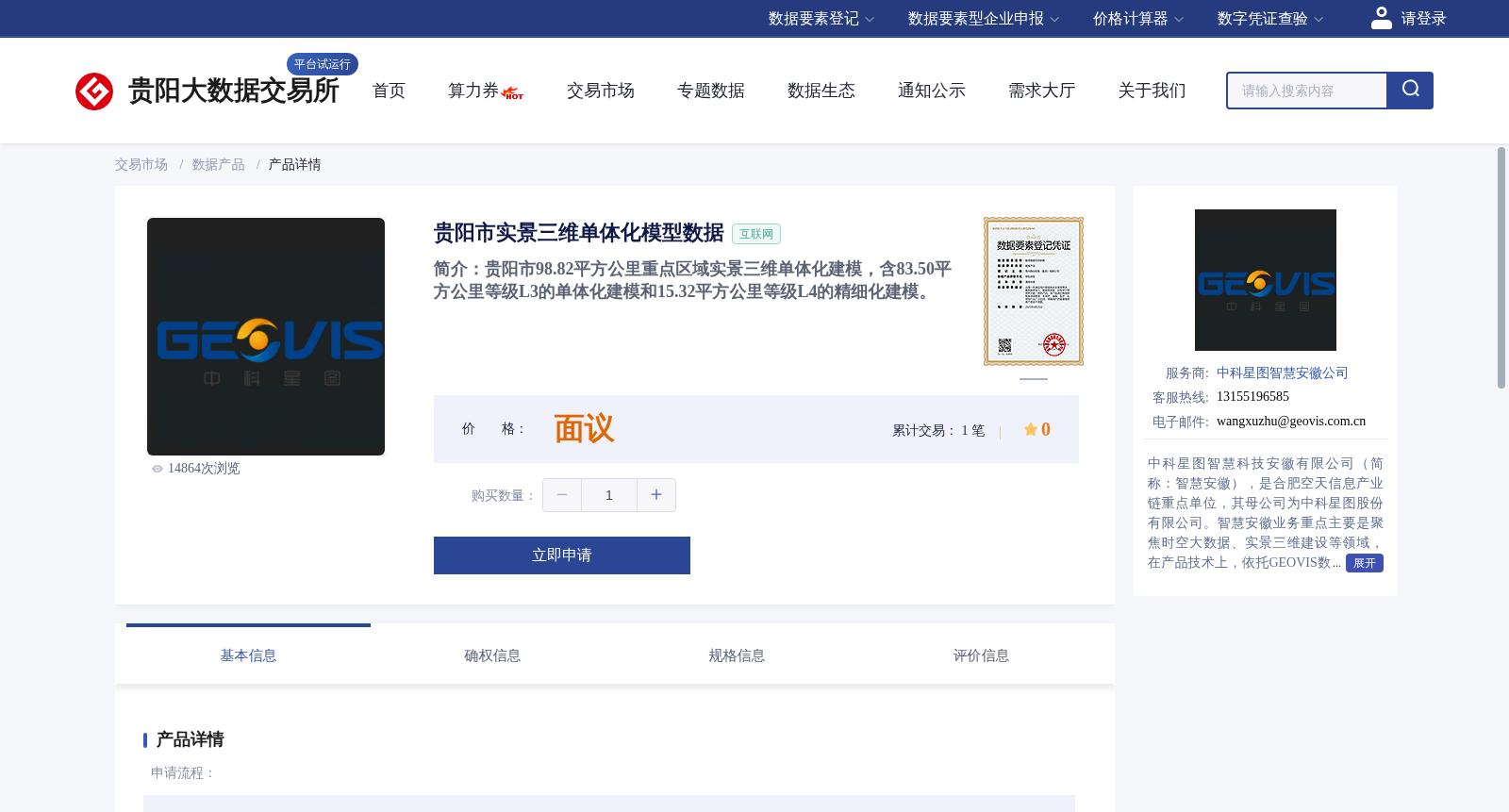Image resolution: width=1509 pixels, height=812 pixels.
Task: Click the 立即申请 button
Action: (562, 555)
